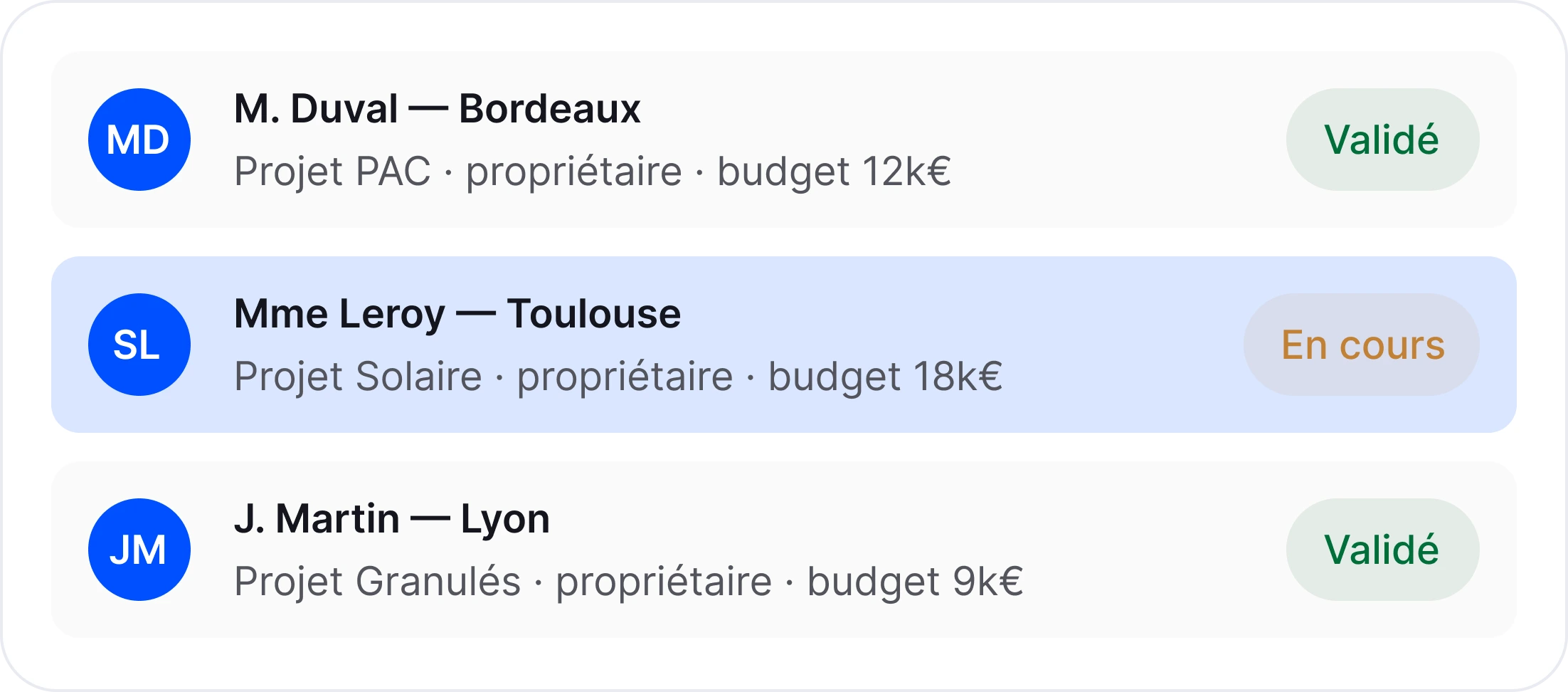Click the Bordeaux city text
This screenshot has width=1568, height=692.
549,109
